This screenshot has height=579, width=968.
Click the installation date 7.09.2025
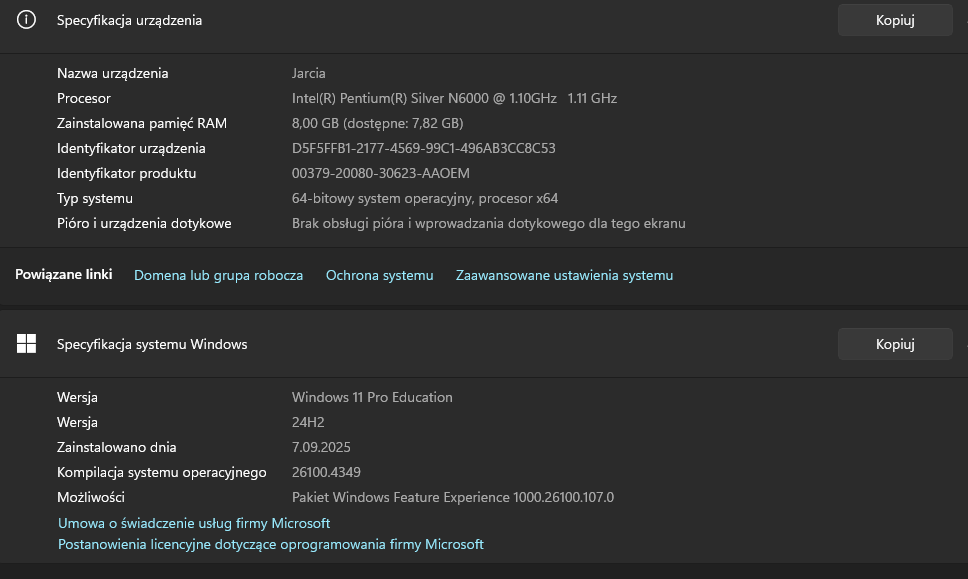321,447
